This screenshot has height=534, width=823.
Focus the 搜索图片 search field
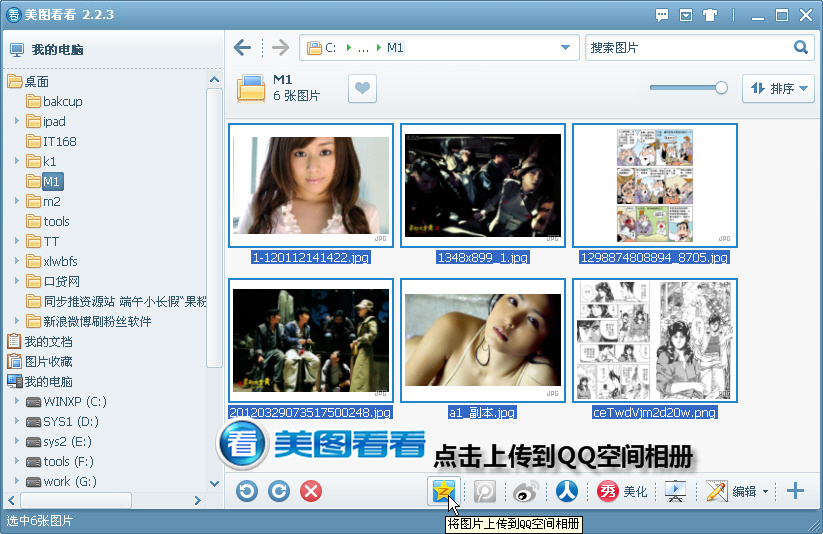point(689,48)
